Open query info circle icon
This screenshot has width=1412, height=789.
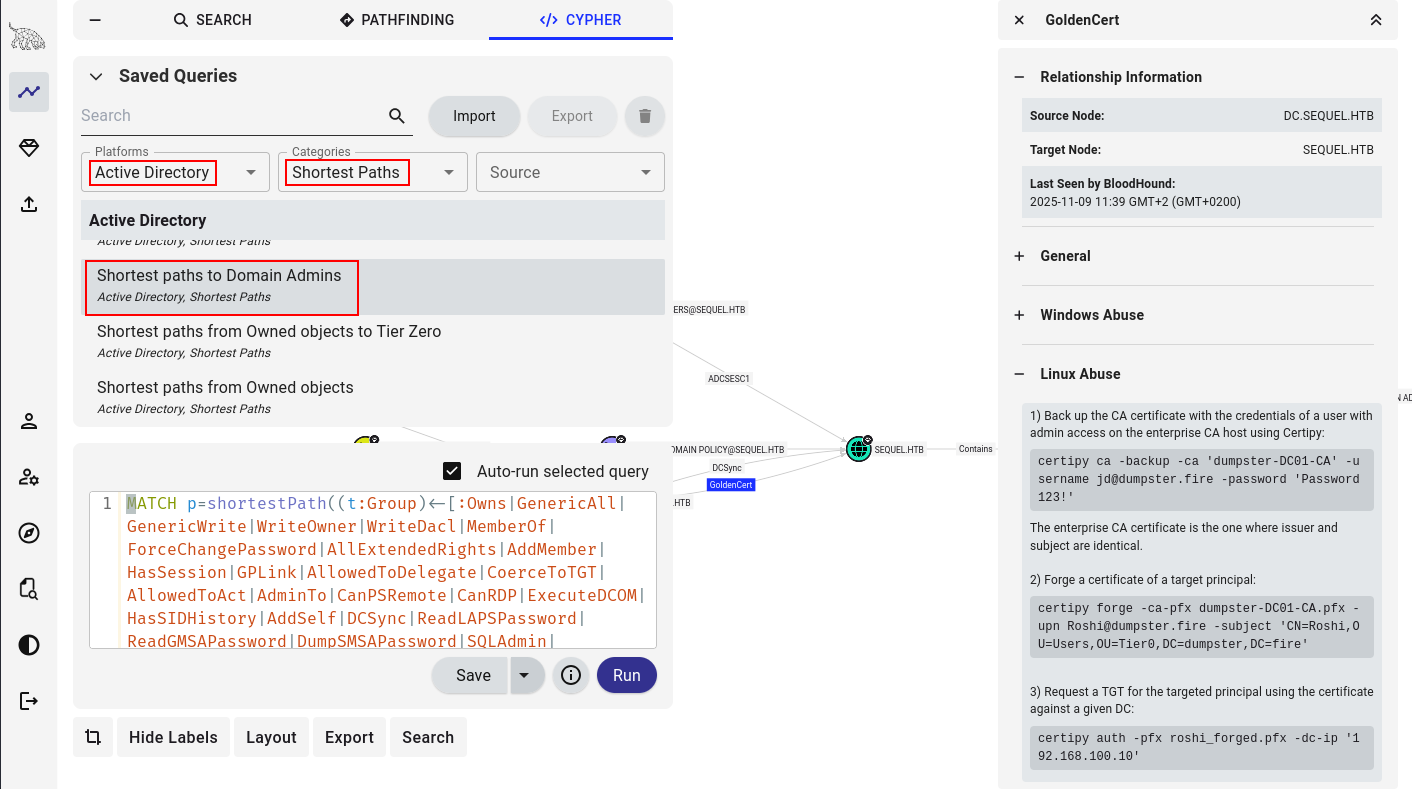tap(571, 675)
